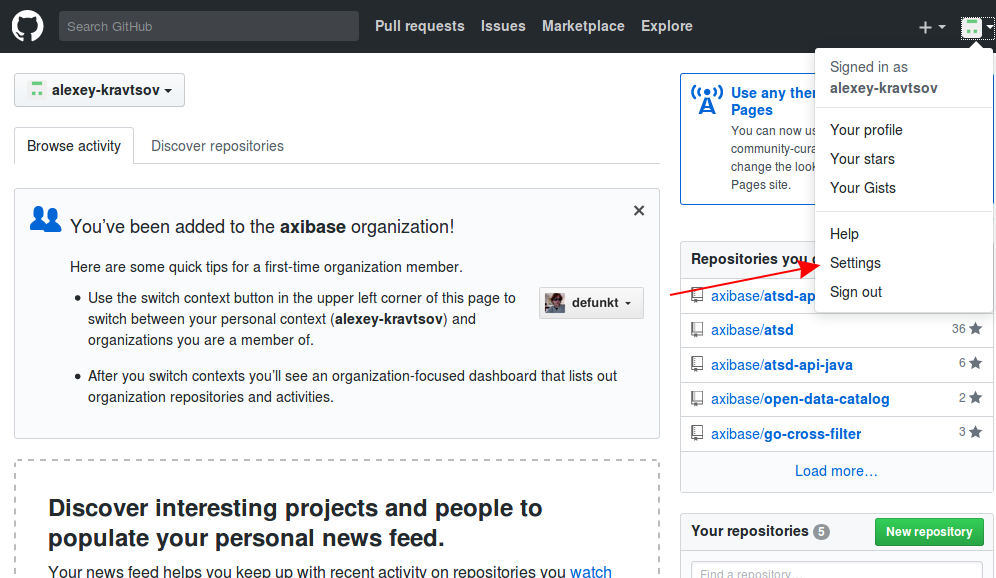Choose Your profile from user menu
This screenshot has height=578, width=996.
point(866,130)
